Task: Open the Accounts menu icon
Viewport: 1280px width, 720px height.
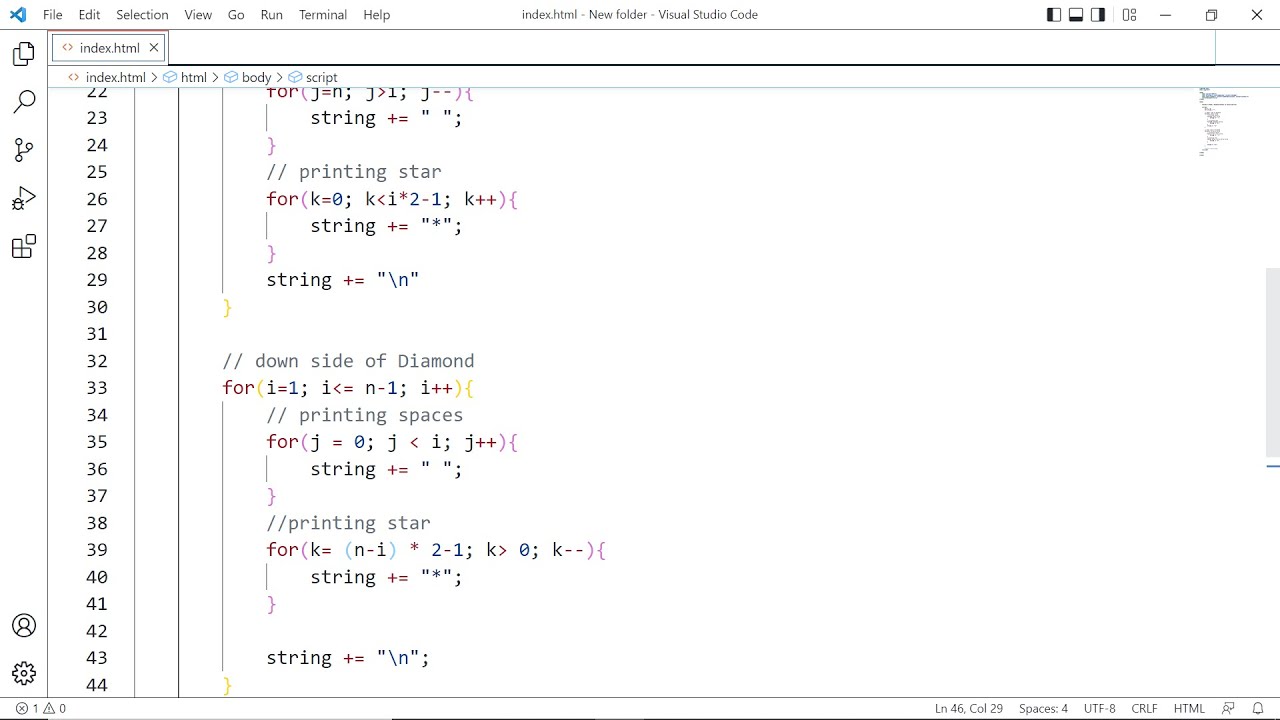Action: 24,626
